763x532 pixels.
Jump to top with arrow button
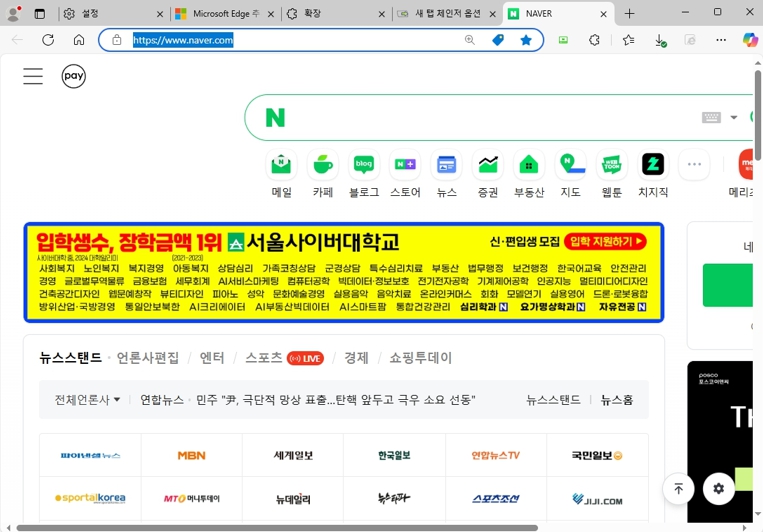click(x=678, y=488)
